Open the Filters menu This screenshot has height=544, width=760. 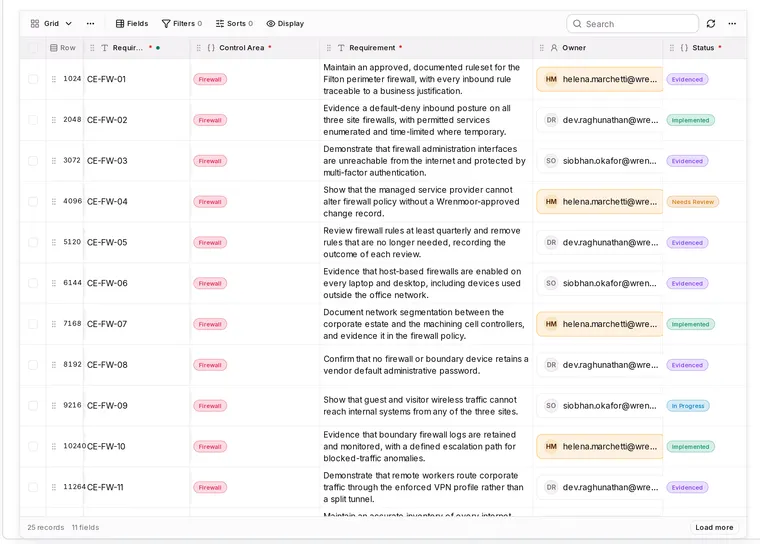[182, 23]
